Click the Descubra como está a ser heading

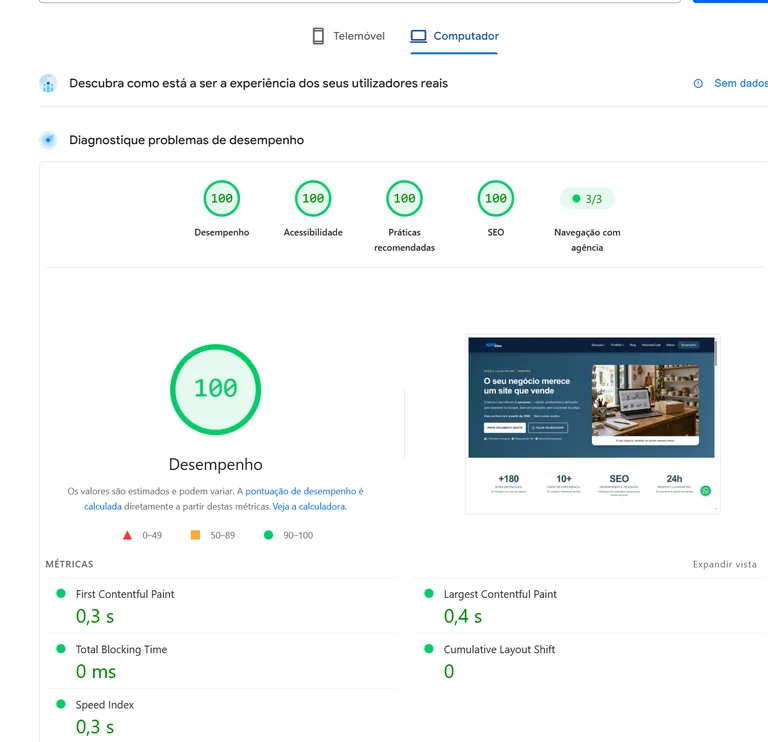pos(259,83)
